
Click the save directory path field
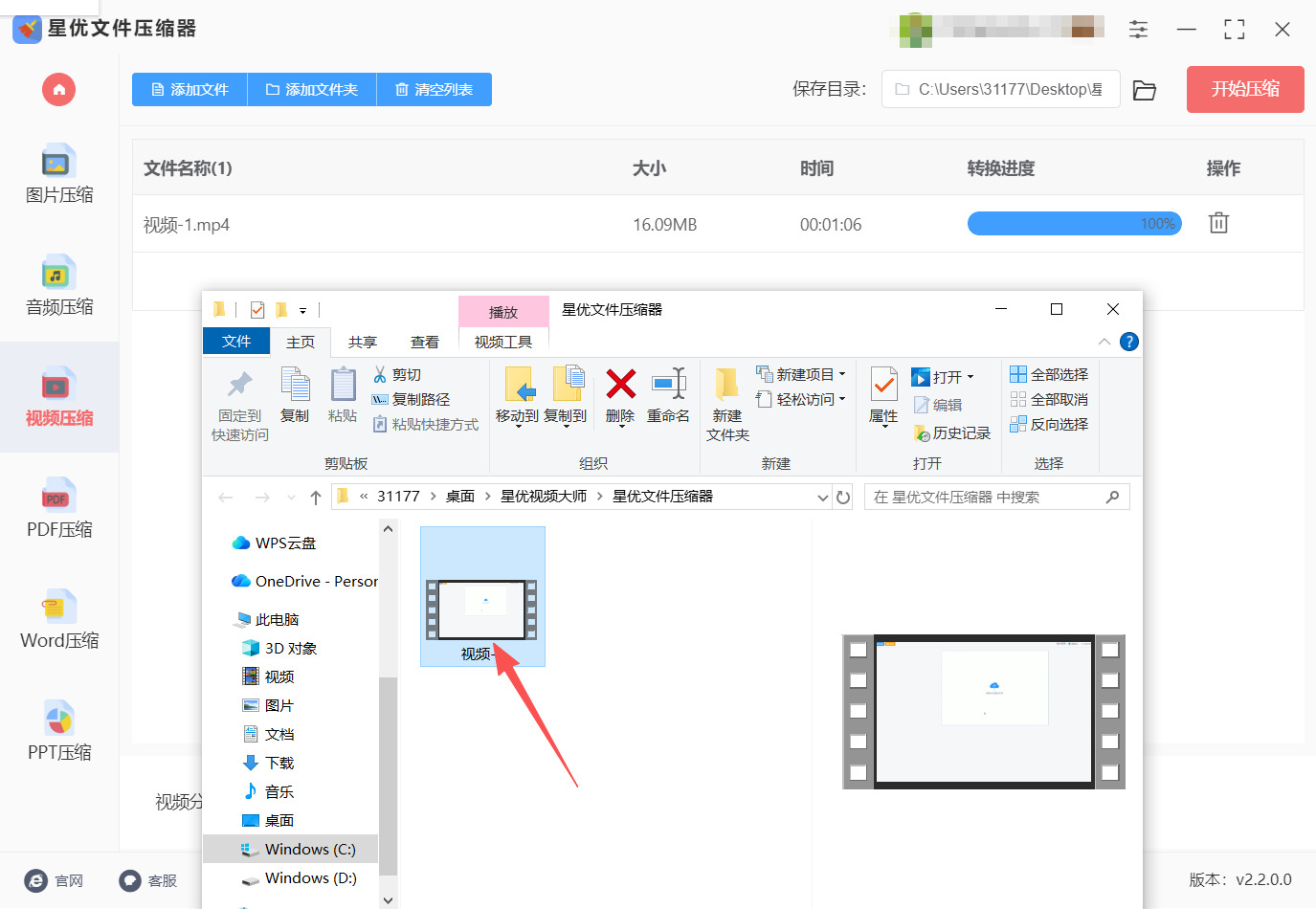click(x=1001, y=89)
